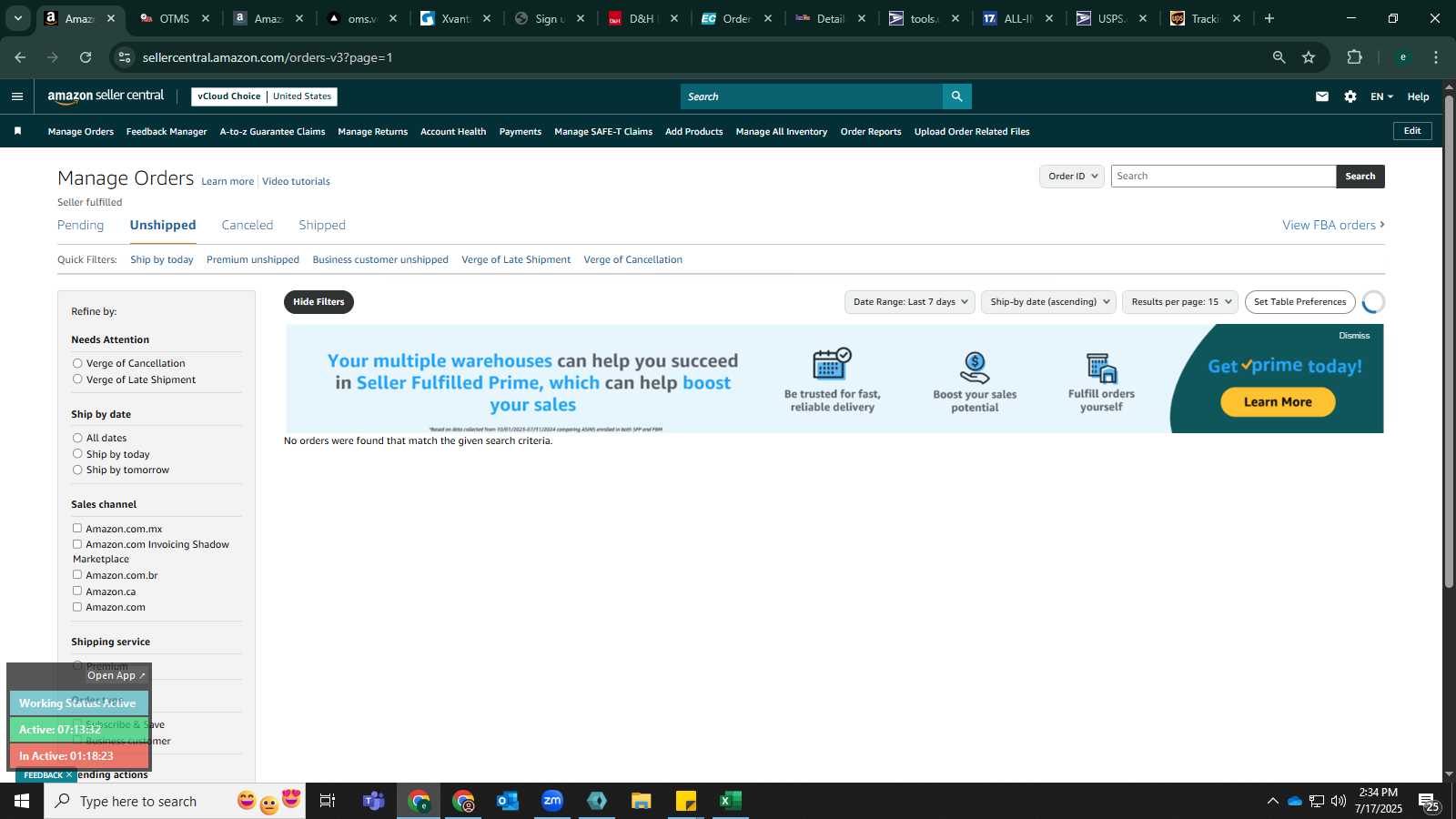The width and height of the screenshot is (1456, 819).
Task: Bookmark this page with star icon
Action: click(1309, 57)
